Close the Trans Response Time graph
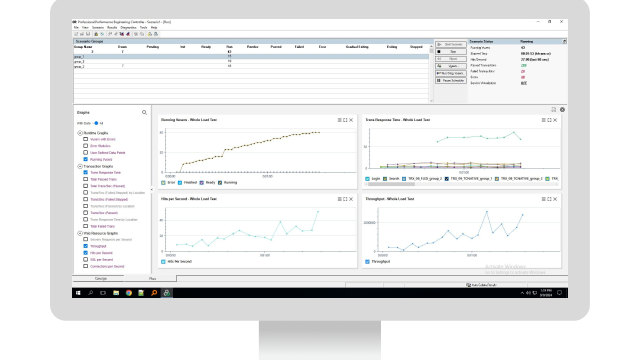Image resolution: width=640 pixels, height=360 pixels. point(555,120)
